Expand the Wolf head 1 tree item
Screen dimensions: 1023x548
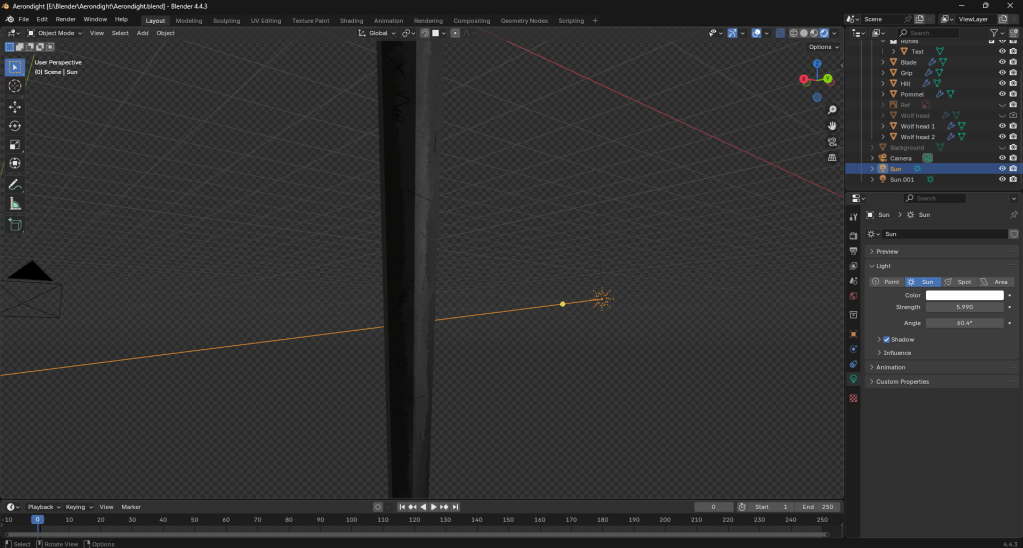883,126
